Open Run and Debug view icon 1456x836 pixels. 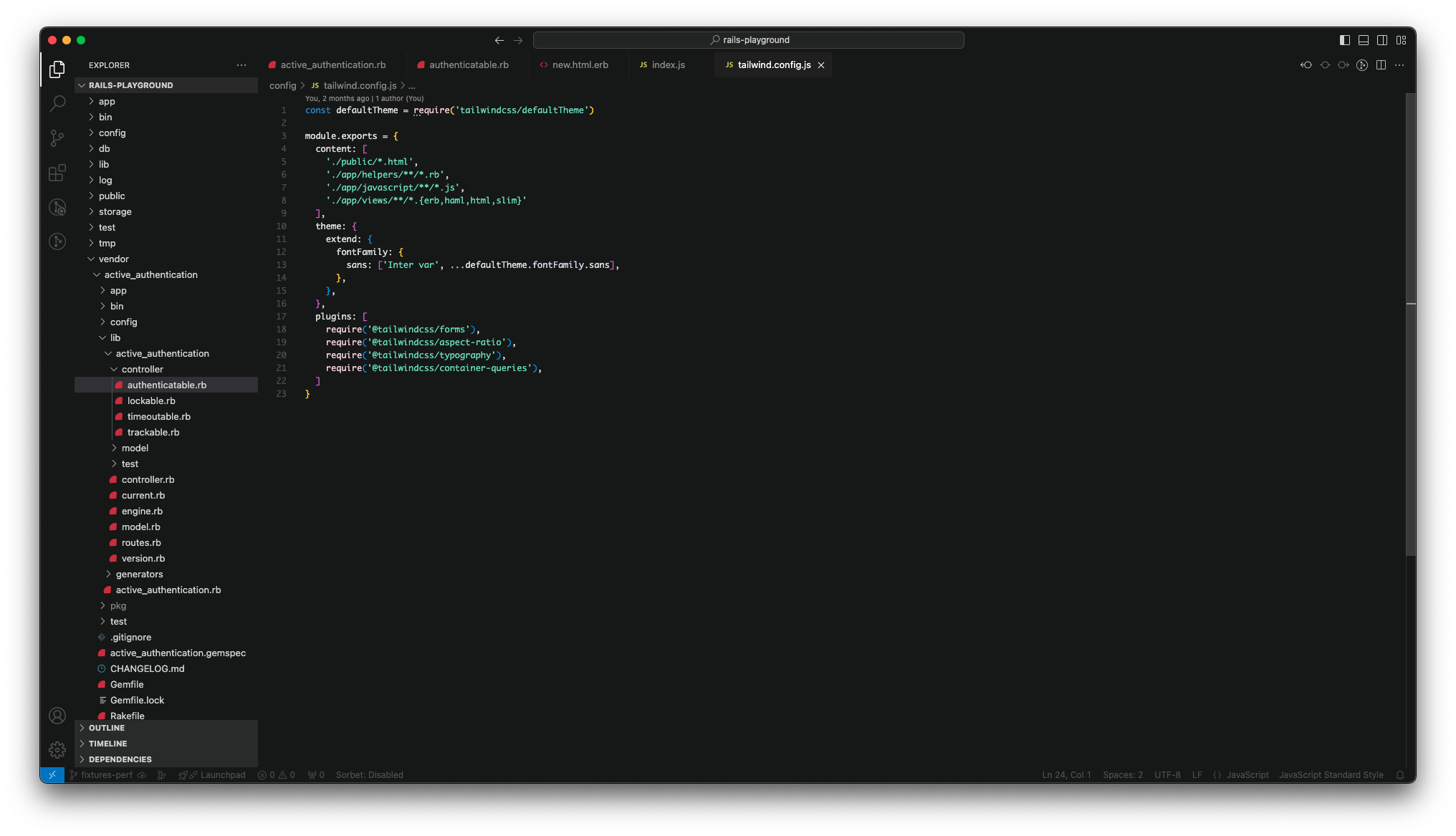click(x=57, y=207)
